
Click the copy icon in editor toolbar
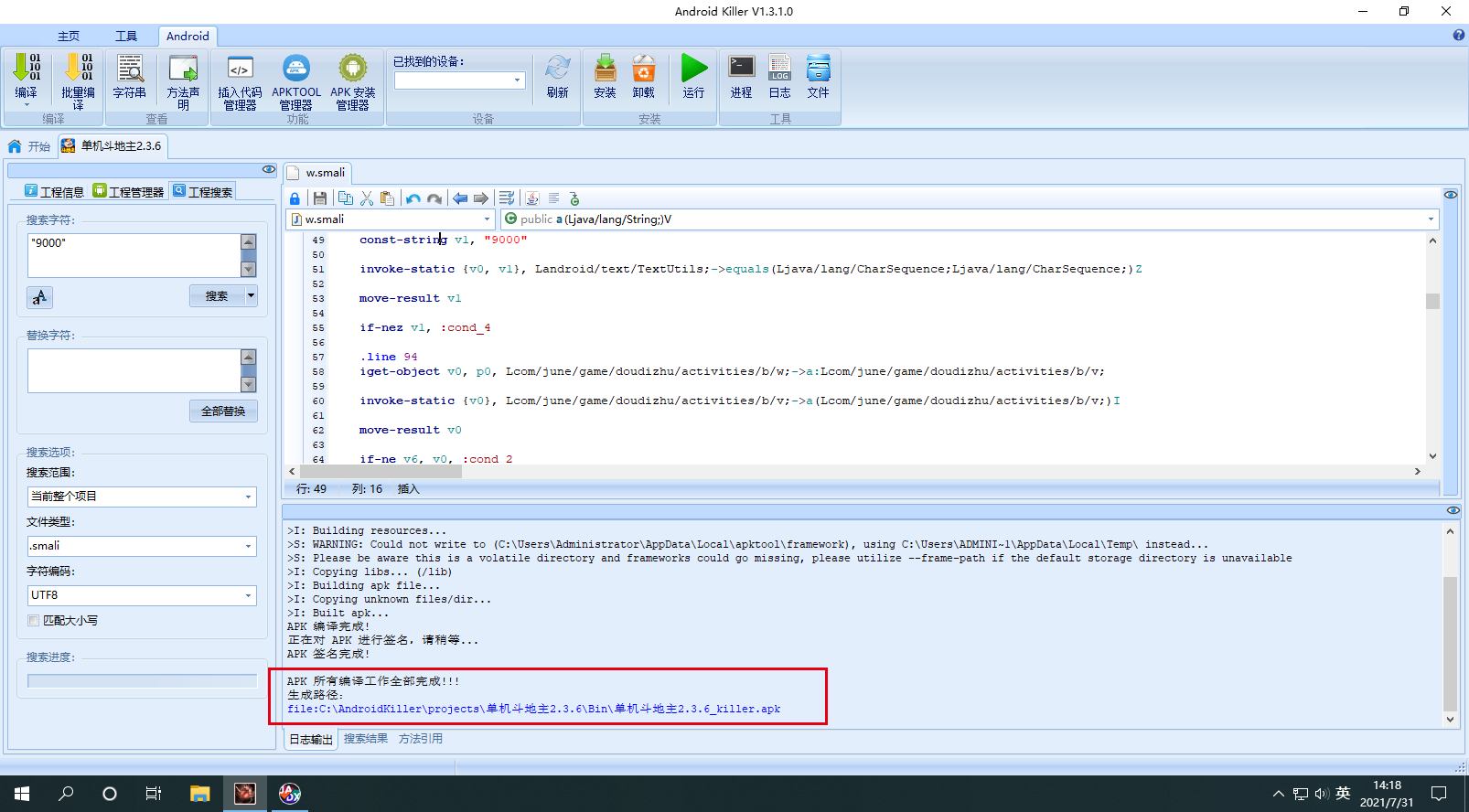click(346, 198)
